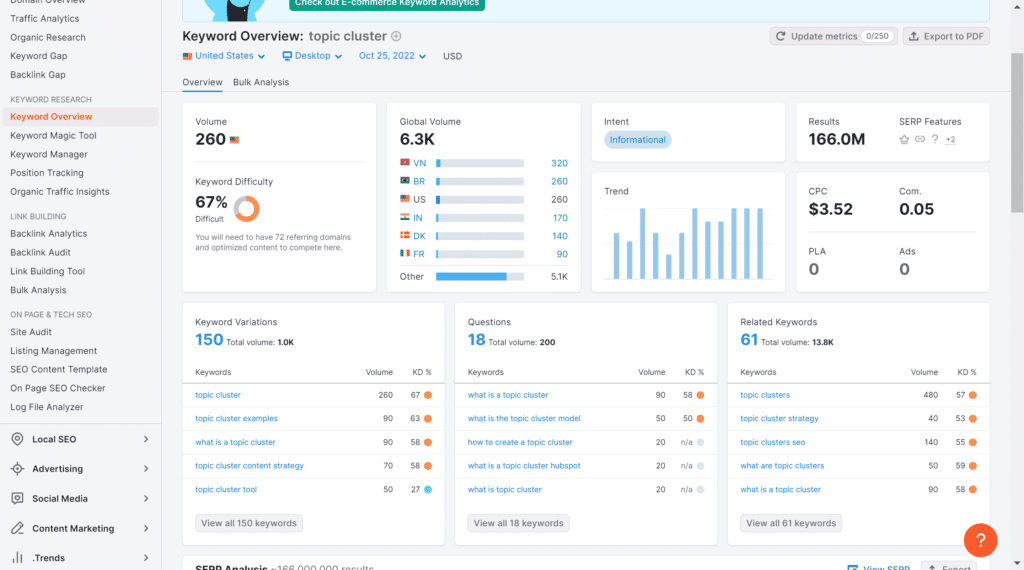Click the 18 questions count
The image size is (1024, 570).
476,340
